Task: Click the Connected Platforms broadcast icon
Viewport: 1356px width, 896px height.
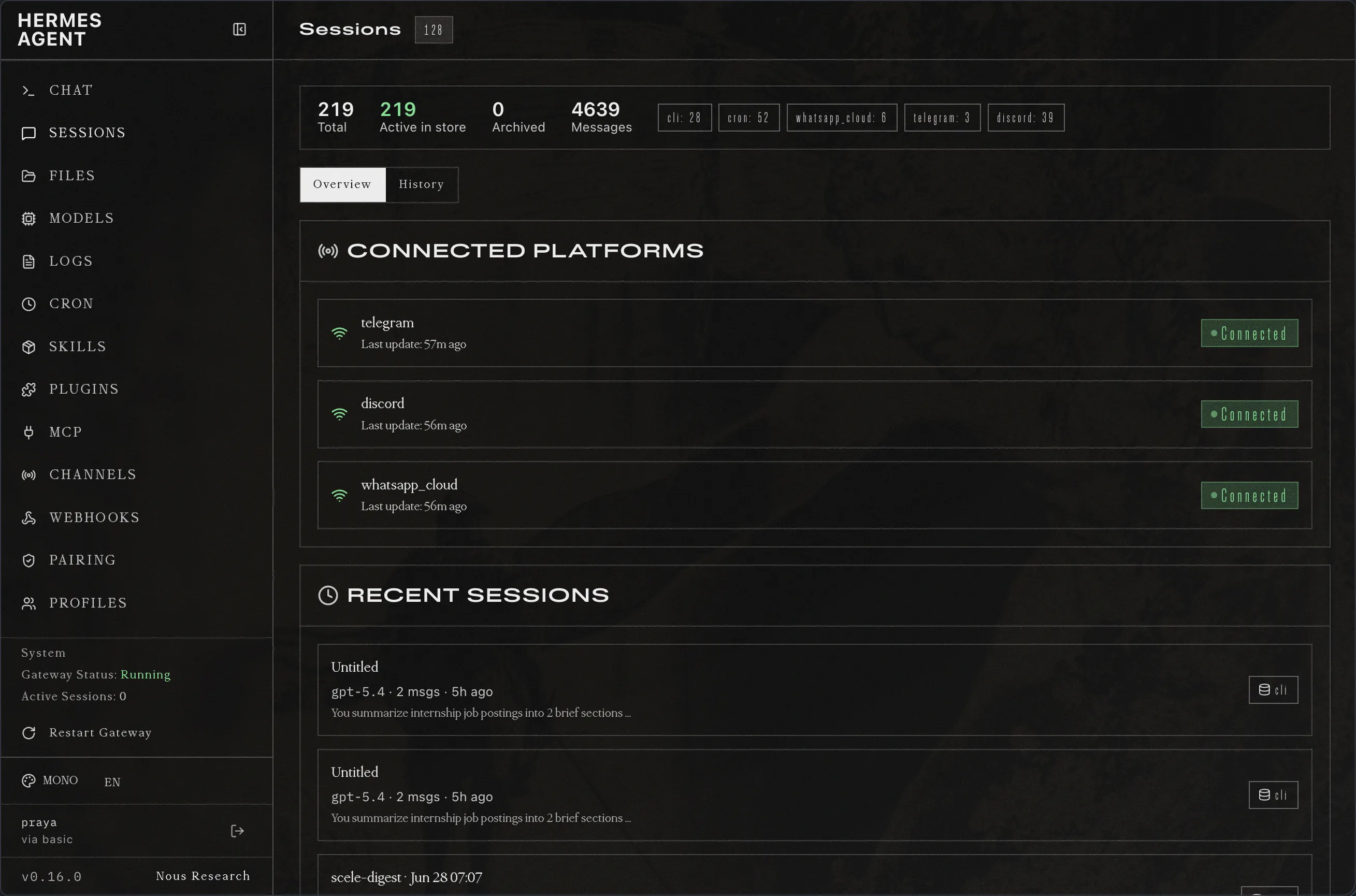Action: 328,251
